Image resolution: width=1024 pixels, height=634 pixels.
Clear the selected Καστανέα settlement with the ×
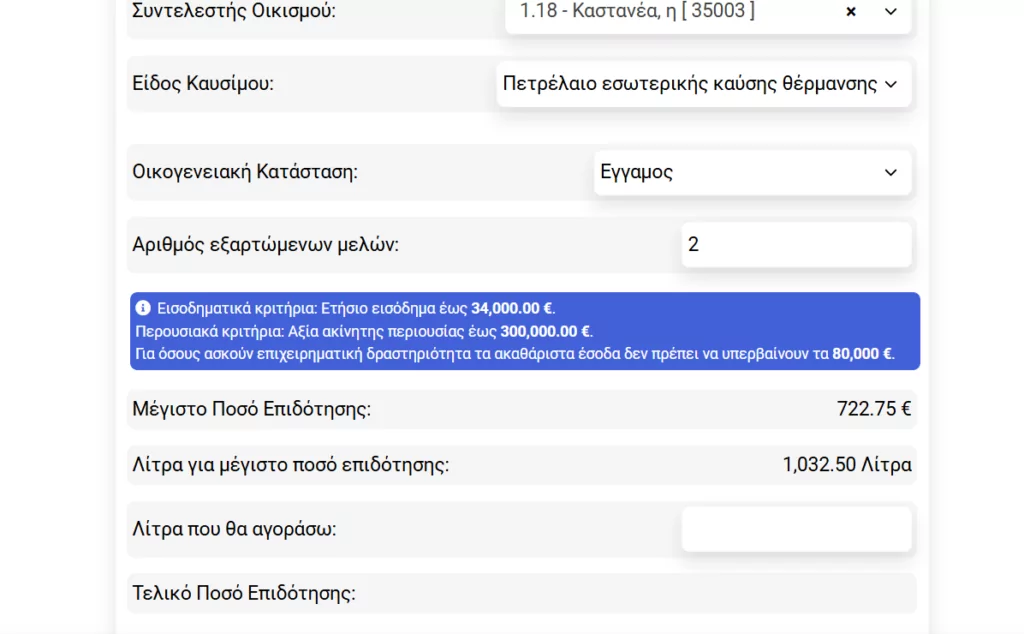tap(851, 12)
